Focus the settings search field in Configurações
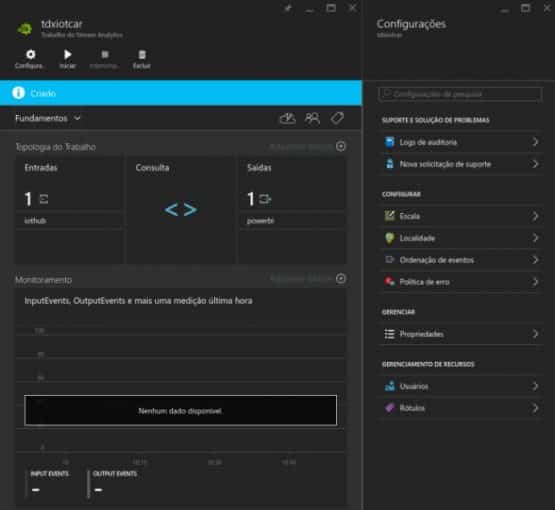The width and height of the screenshot is (555, 510). click(460, 94)
